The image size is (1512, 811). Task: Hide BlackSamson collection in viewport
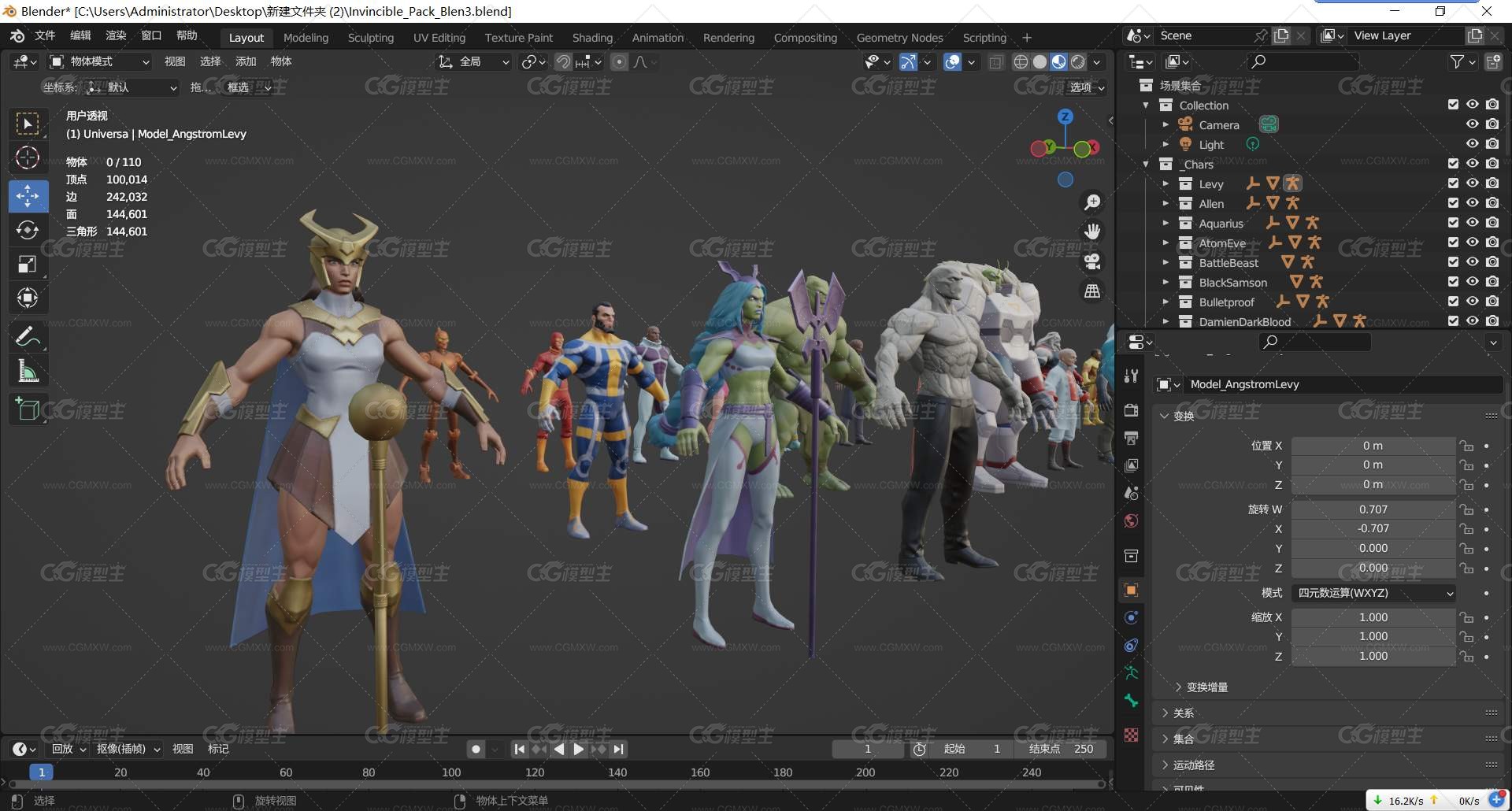tap(1472, 281)
